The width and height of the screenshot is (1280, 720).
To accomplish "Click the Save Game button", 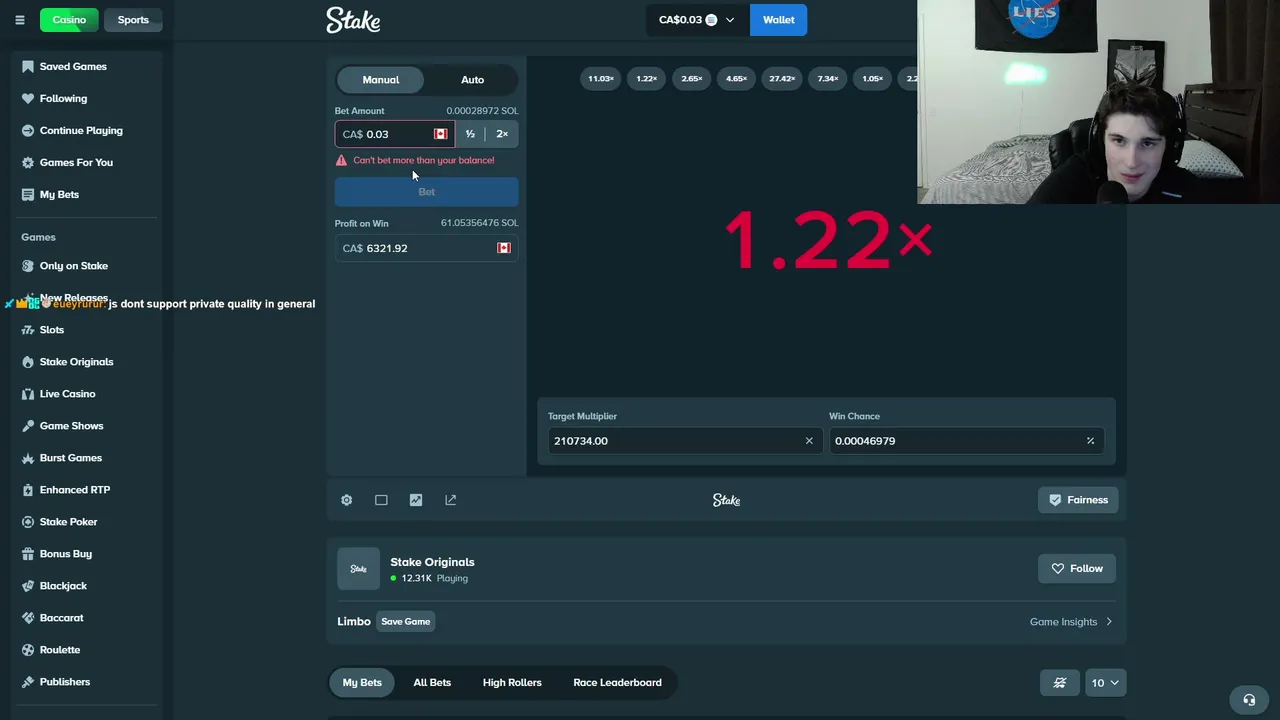I will pos(405,622).
